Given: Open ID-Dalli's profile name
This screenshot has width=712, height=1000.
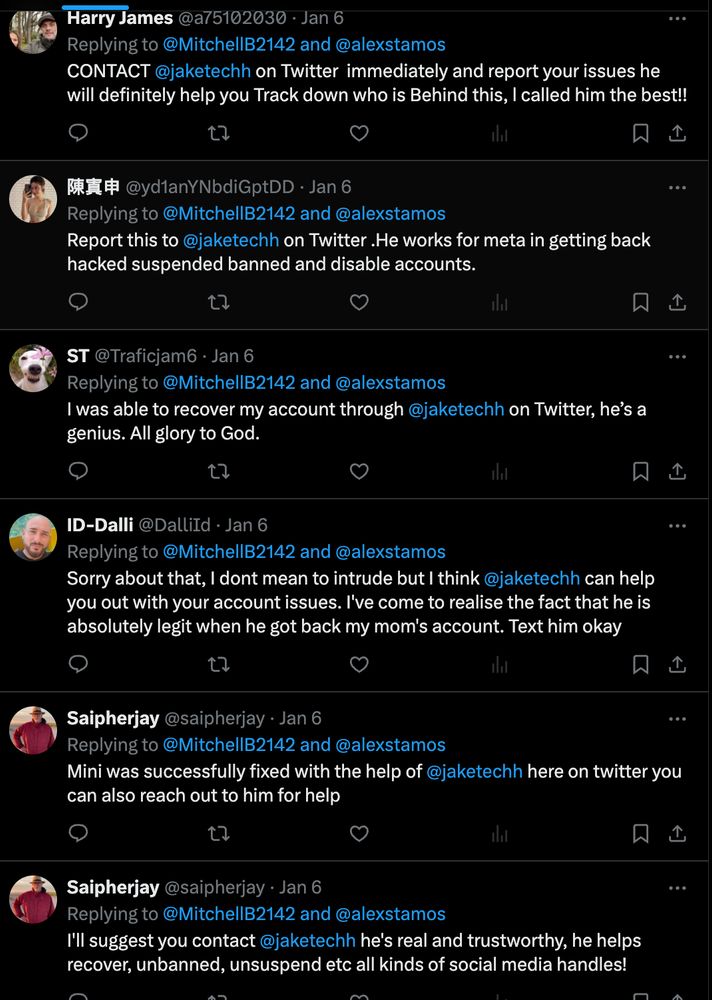Looking at the screenshot, I should tap(99, 525).
